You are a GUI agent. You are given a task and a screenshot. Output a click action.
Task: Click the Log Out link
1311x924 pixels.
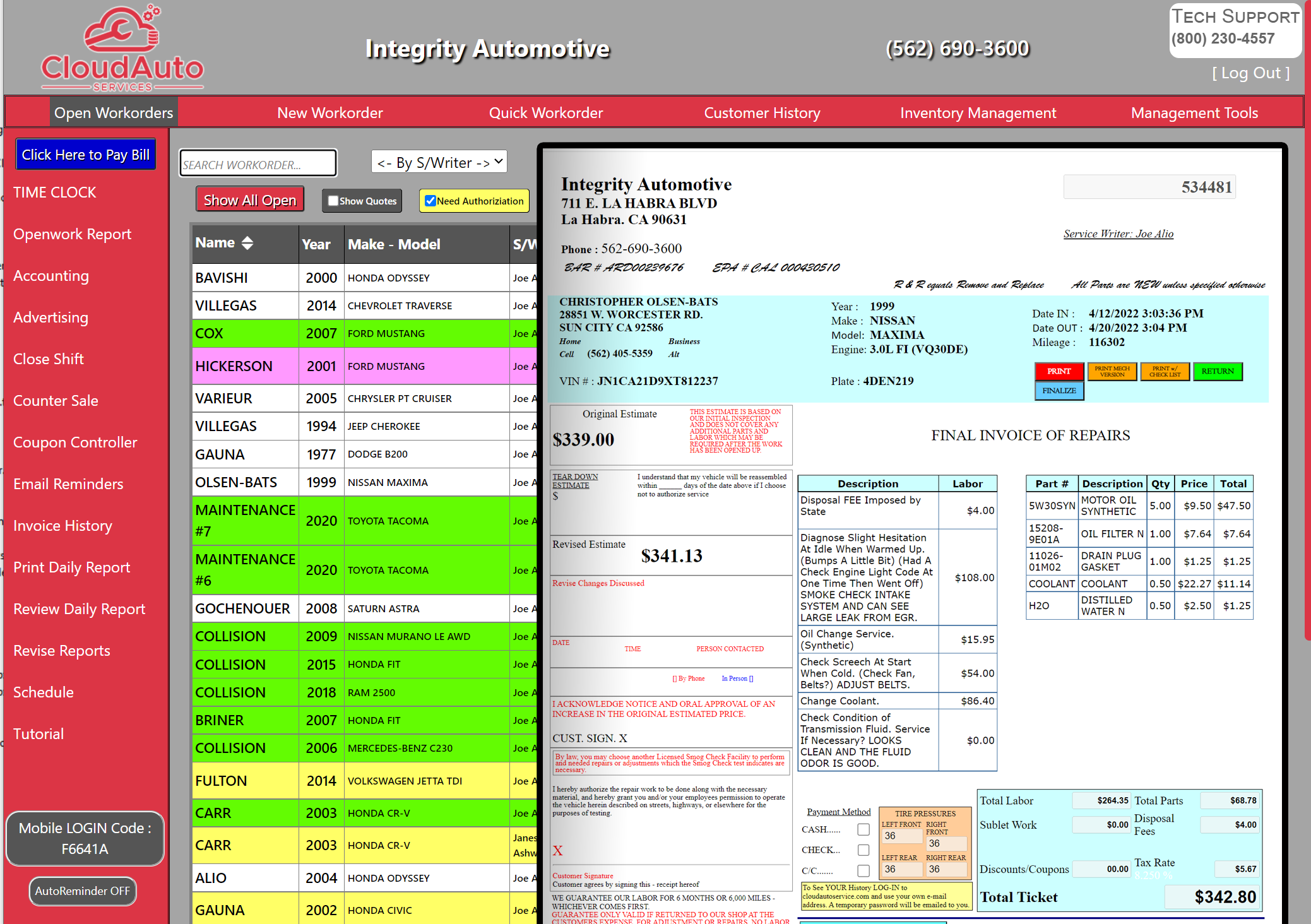[x=1250, y=73]
